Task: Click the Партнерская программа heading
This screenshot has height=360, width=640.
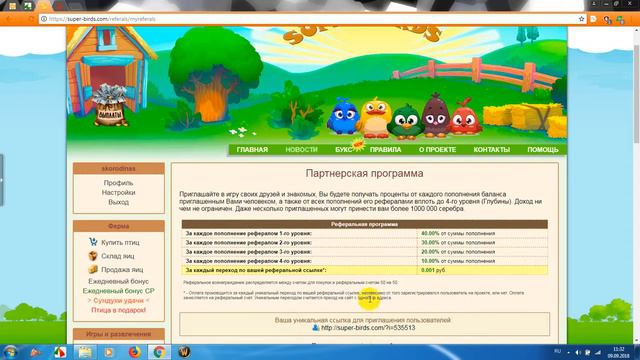Action: click(x=364, y=173)
